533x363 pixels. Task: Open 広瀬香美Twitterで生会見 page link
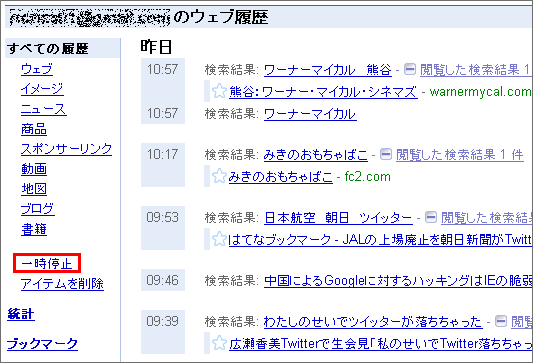pyautogui.click(x=381, y=344)
